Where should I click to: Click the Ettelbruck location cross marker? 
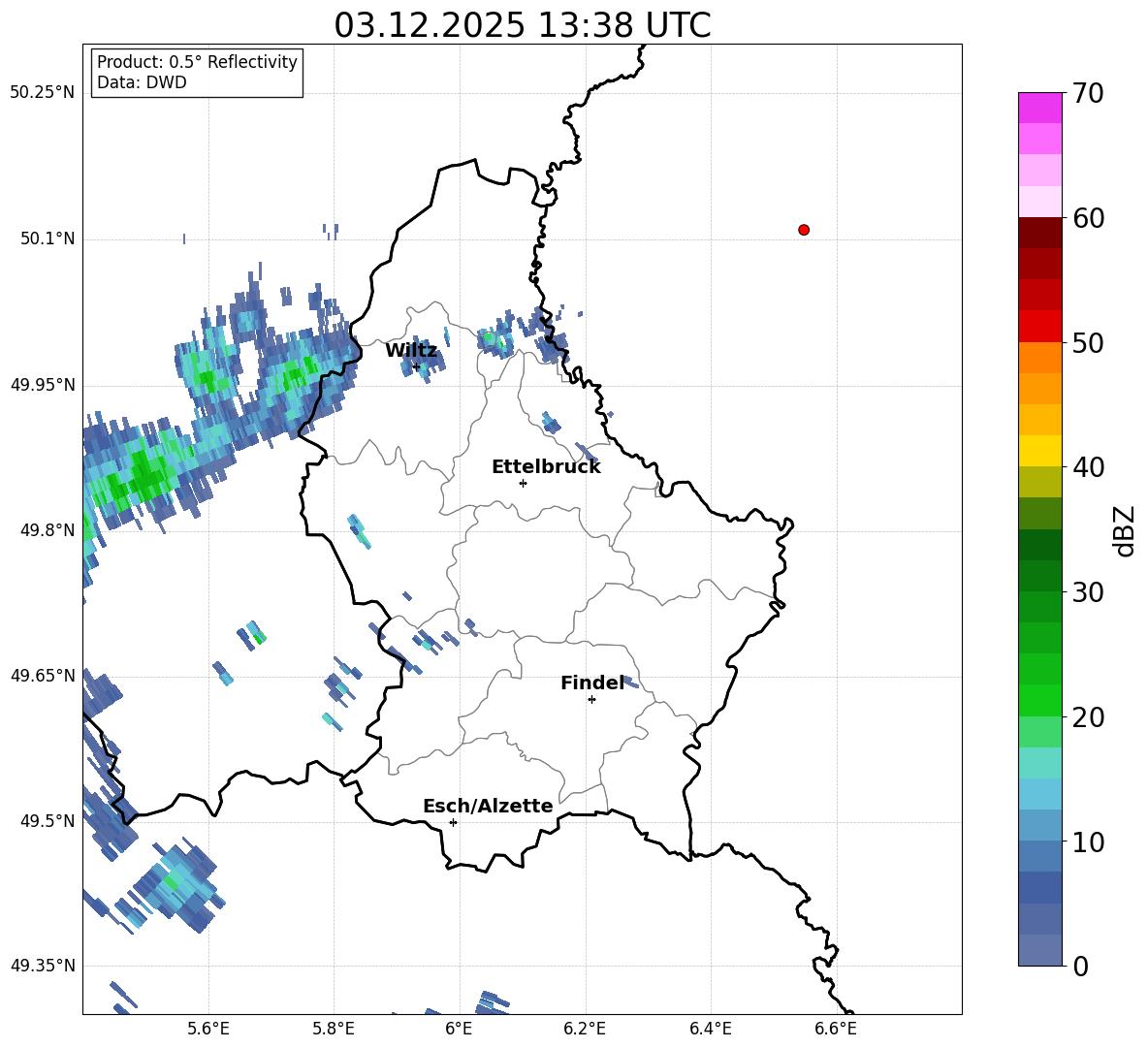tap(523, 483)
